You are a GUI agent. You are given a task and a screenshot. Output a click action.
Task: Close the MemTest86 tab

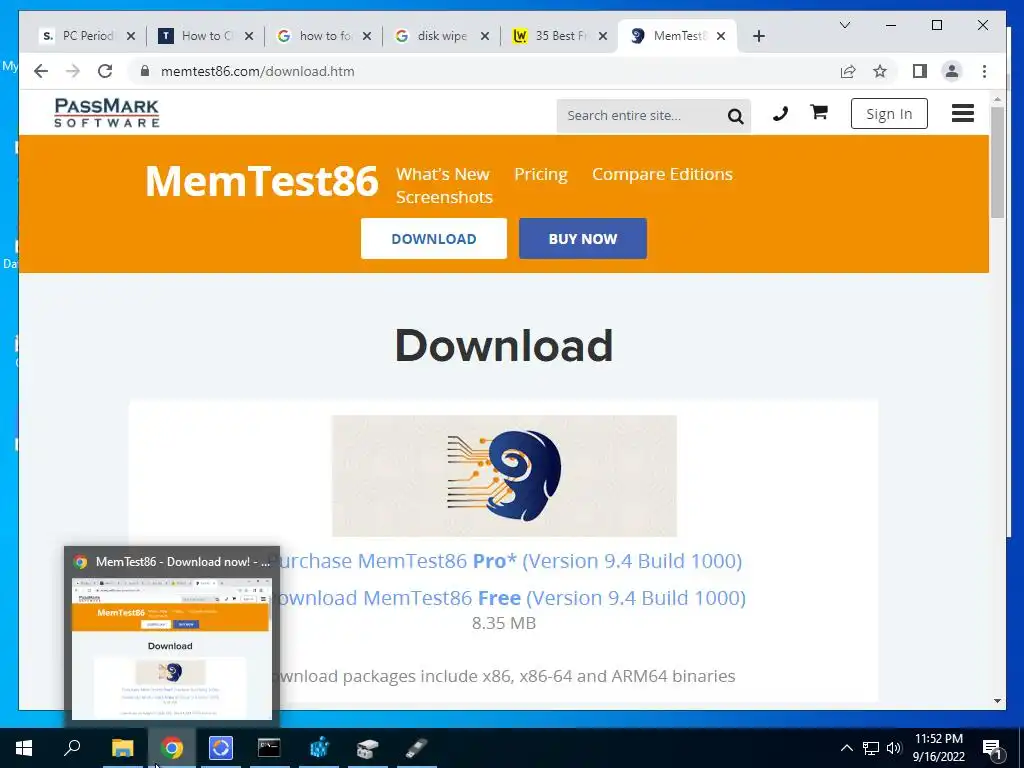(x=721, y=36)
